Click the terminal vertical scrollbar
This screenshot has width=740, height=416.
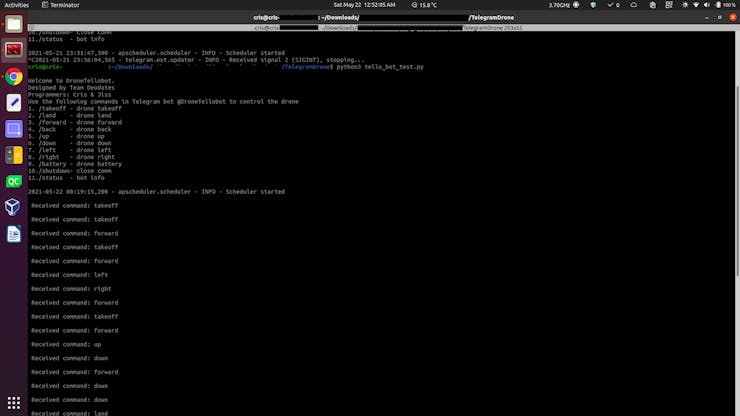click(x=737, y=181)
